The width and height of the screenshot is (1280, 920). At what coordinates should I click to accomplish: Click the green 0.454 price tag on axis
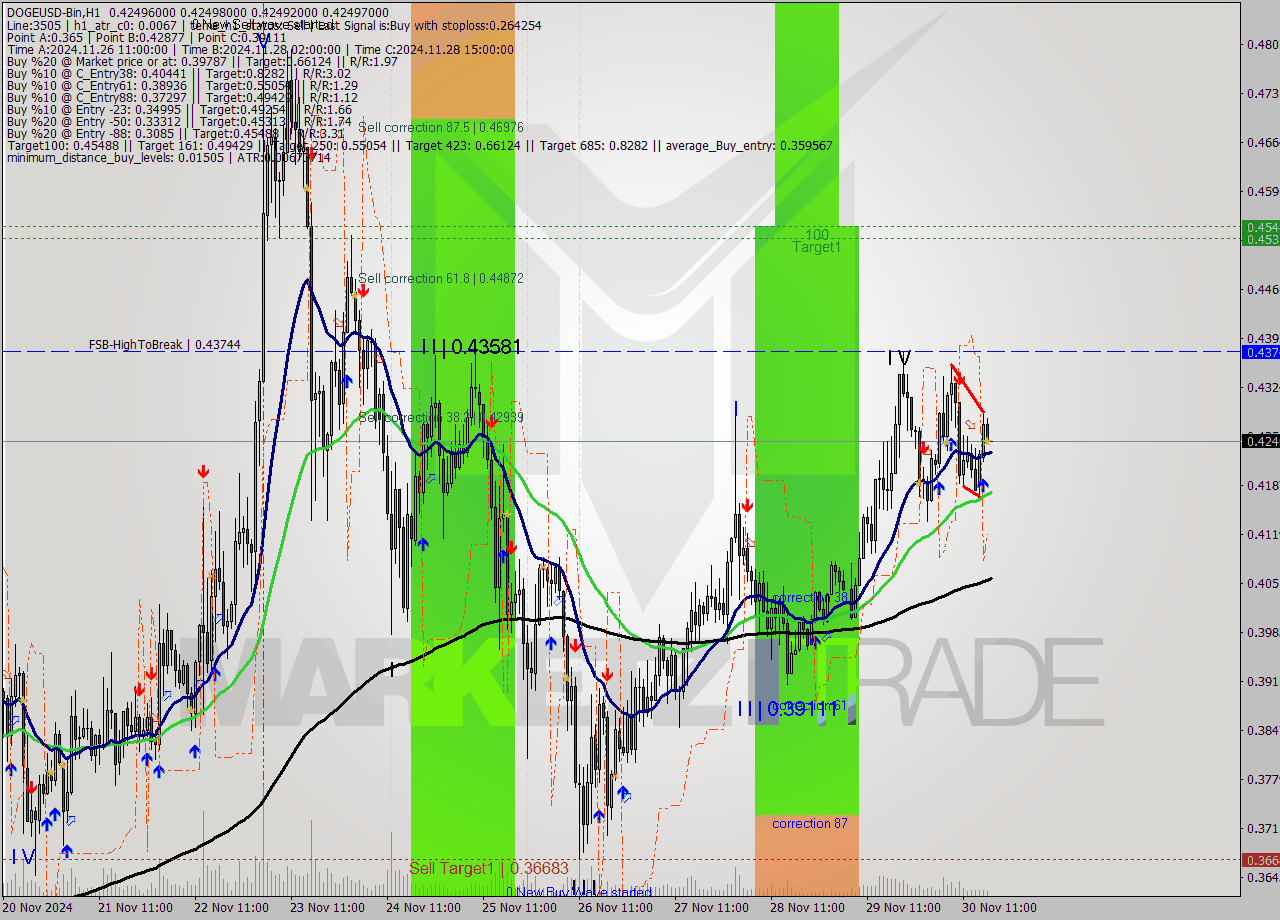coord(1260,227)
